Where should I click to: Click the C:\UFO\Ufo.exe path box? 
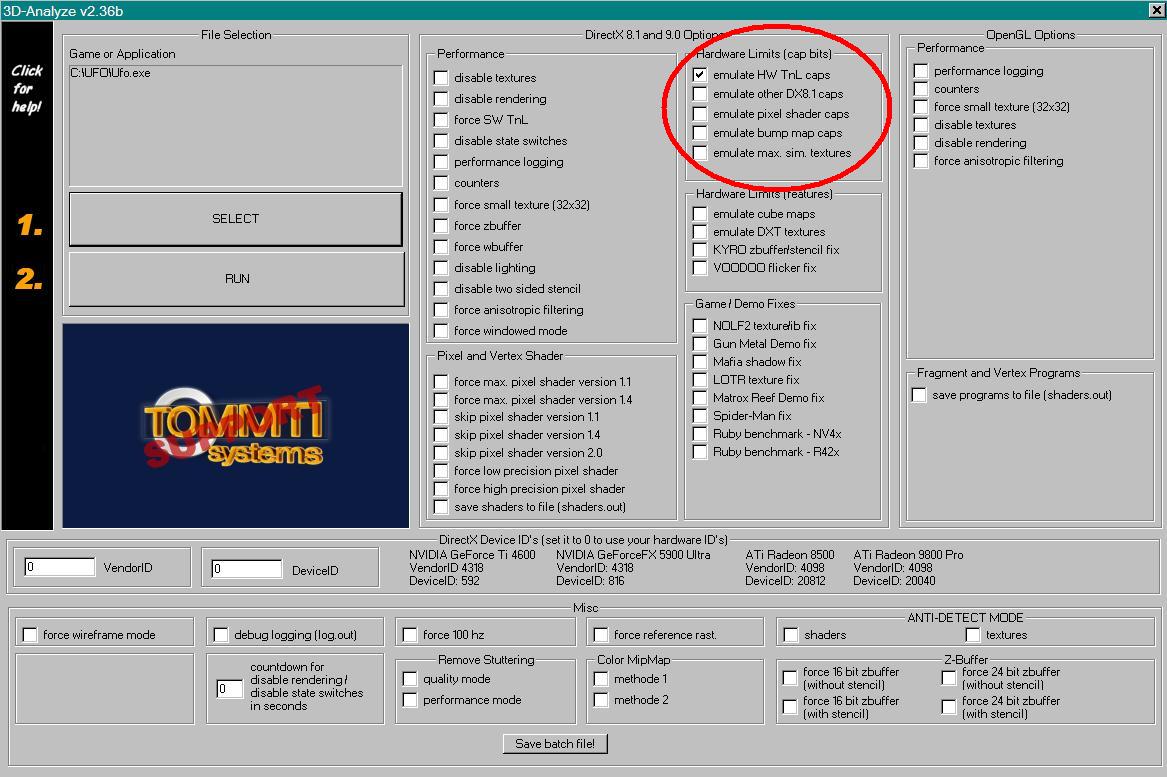coord(235,125)
